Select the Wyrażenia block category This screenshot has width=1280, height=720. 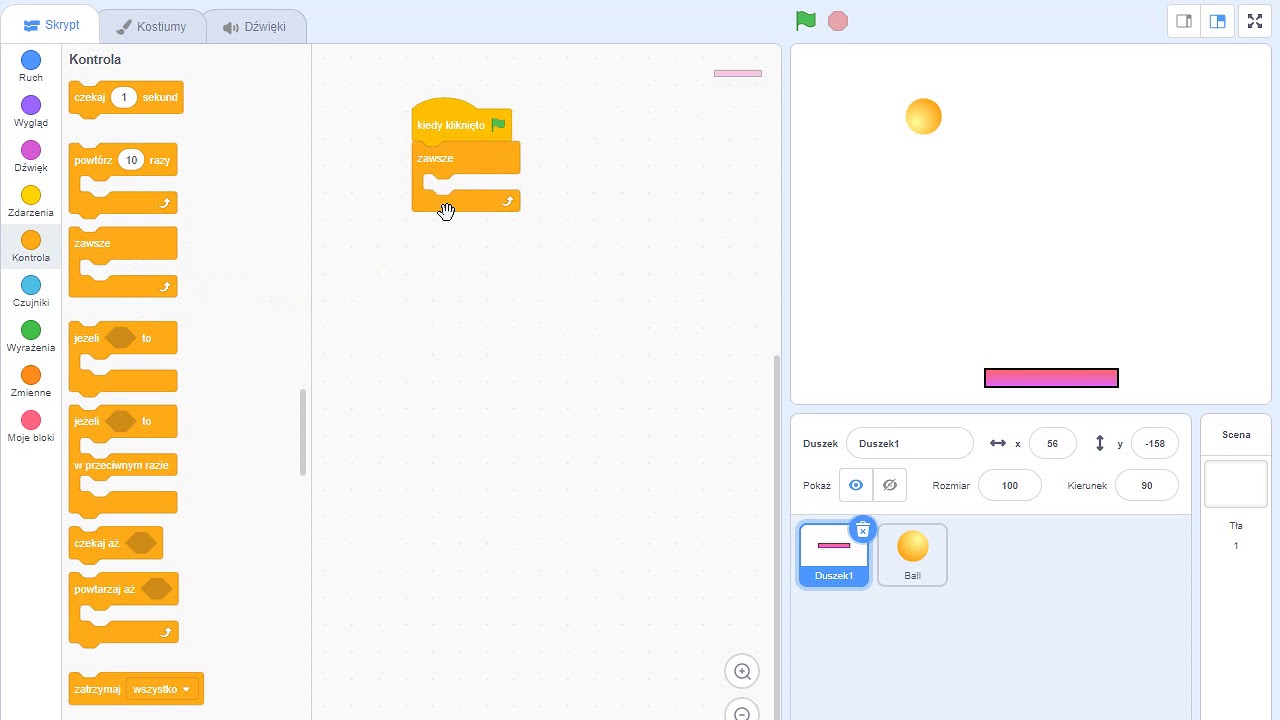31,337
